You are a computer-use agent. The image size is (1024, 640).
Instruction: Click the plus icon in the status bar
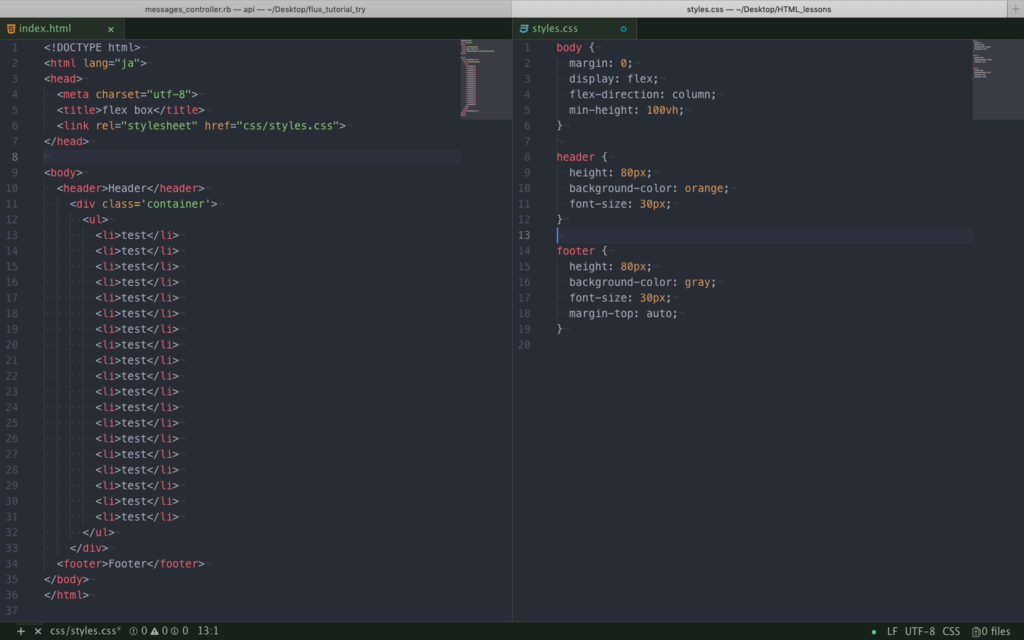tap(21, 631)
